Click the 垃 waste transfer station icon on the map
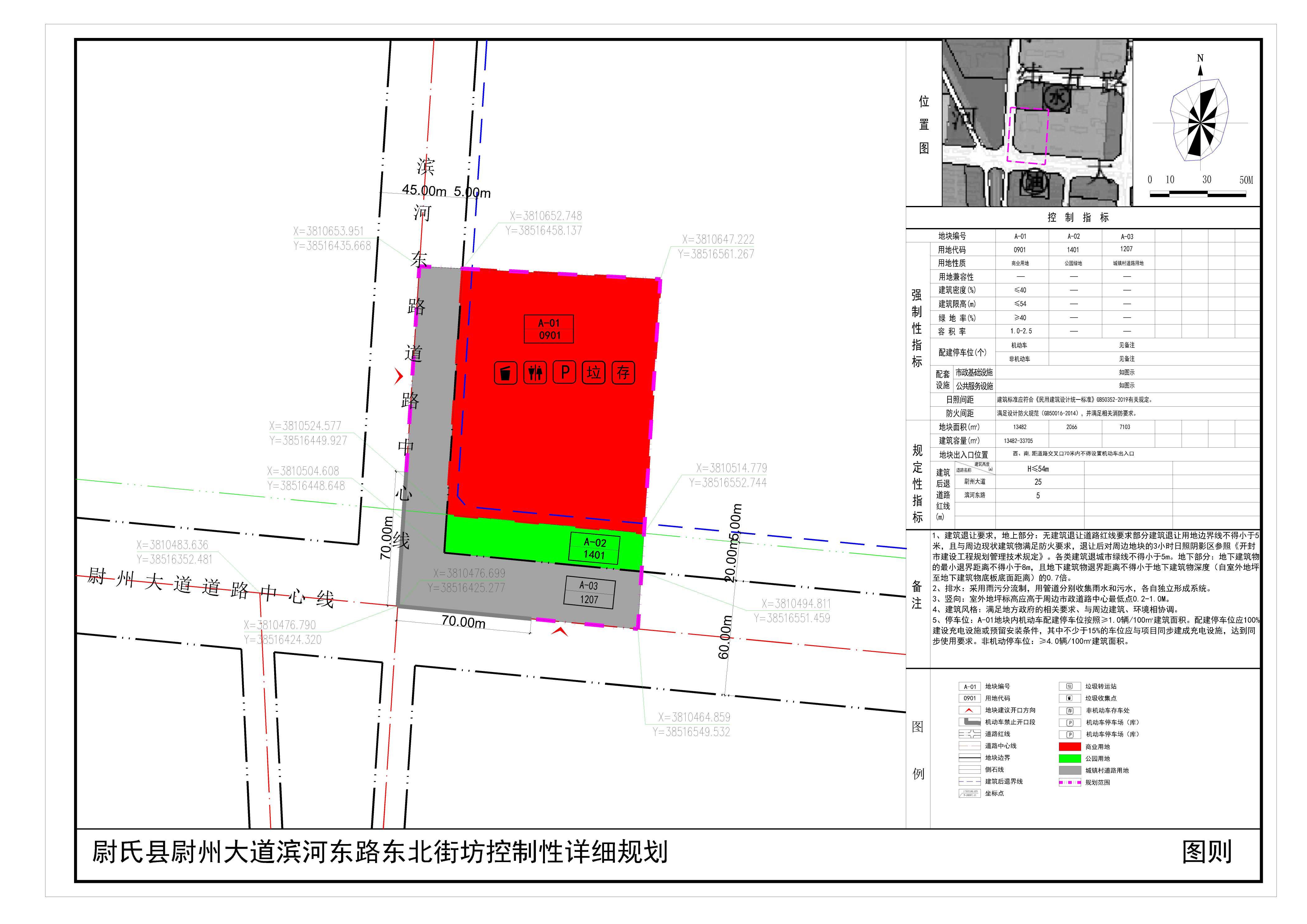This screenshot has width=1307, height=924. (x=594, y=373)
